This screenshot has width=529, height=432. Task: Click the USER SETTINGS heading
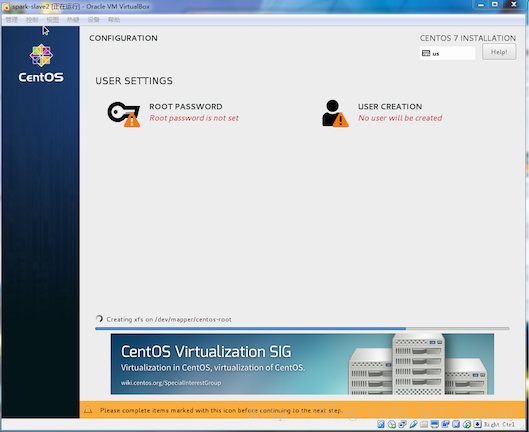(x=134, y=81)
